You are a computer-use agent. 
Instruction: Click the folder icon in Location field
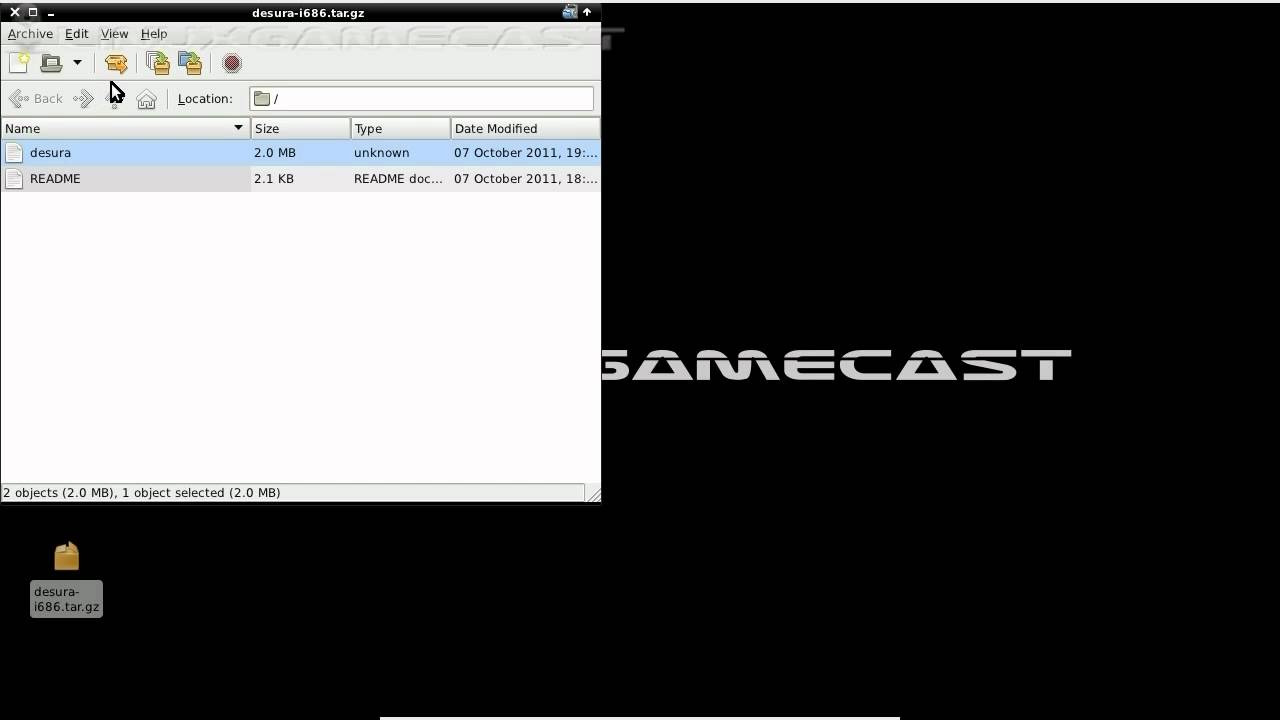[262, 98]
